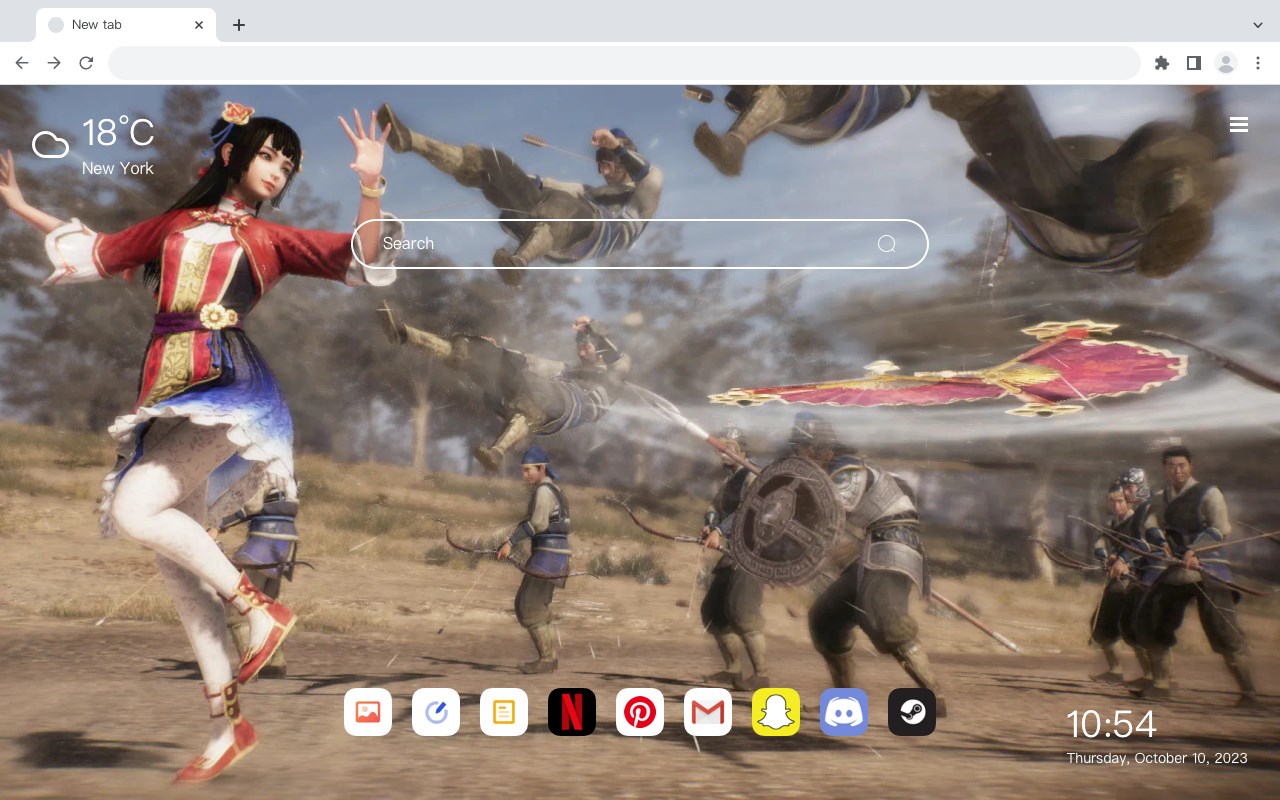This screenshot has width=1280, height=800.
Task: Open the Gmail shortcut
Action: point(708,712)
